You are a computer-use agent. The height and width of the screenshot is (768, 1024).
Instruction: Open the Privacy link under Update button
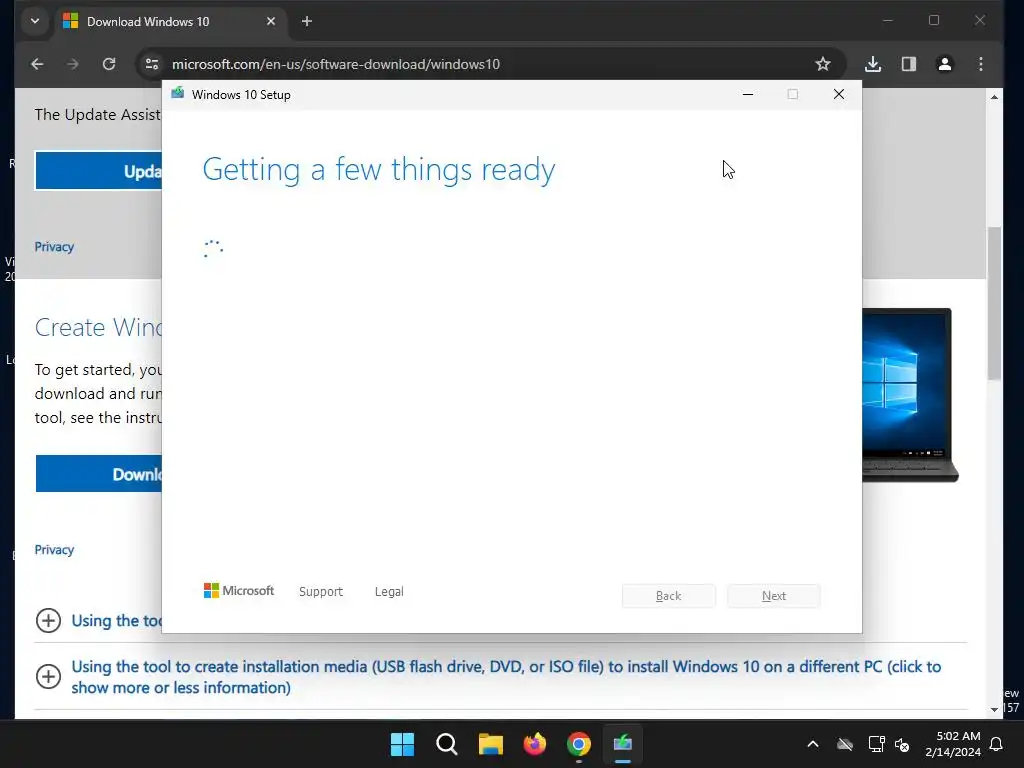(54, 247)
